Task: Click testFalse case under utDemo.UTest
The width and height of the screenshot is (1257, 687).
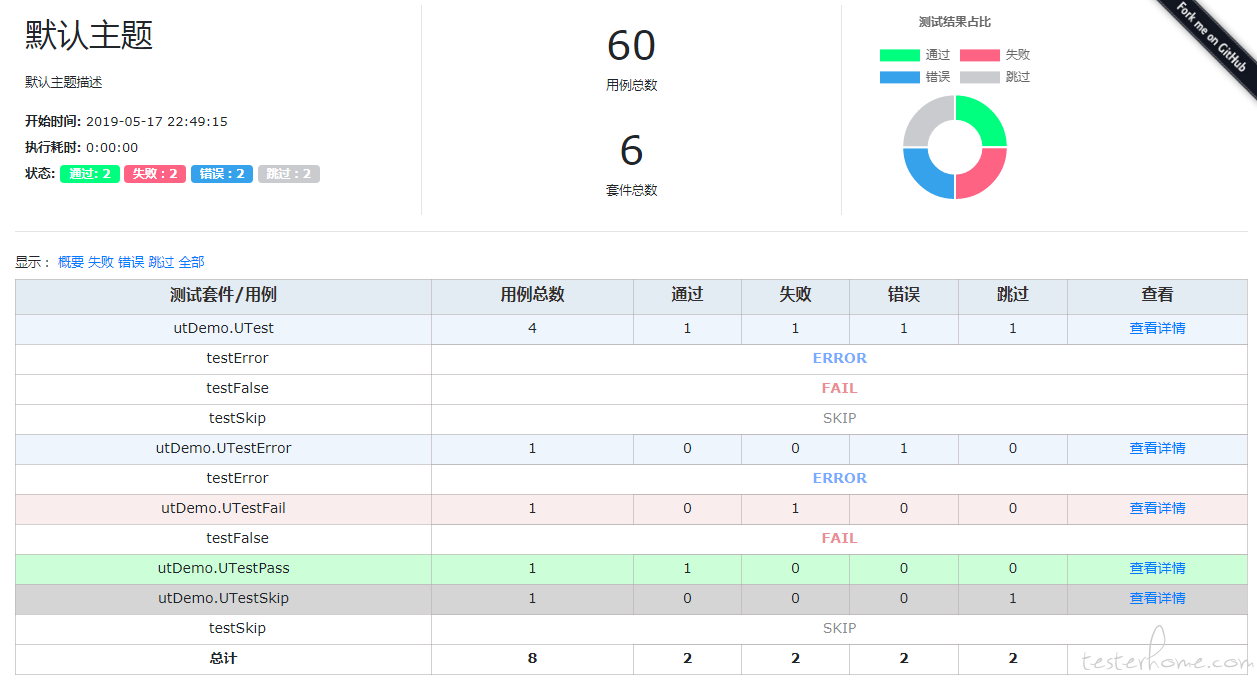Action: (237, 388)
